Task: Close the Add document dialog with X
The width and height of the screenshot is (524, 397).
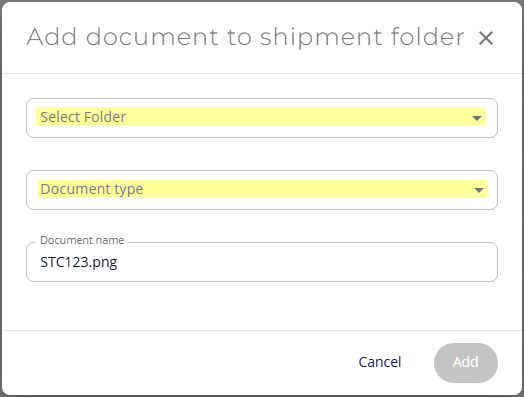Action: 486,38
